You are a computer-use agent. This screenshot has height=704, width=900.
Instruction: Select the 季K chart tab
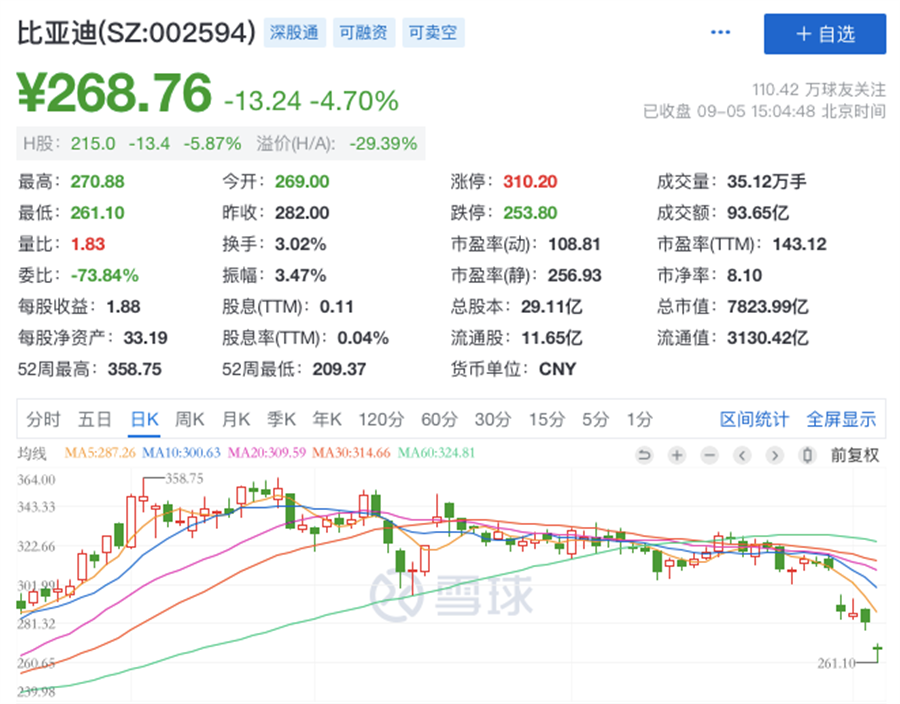coord(281,419)
